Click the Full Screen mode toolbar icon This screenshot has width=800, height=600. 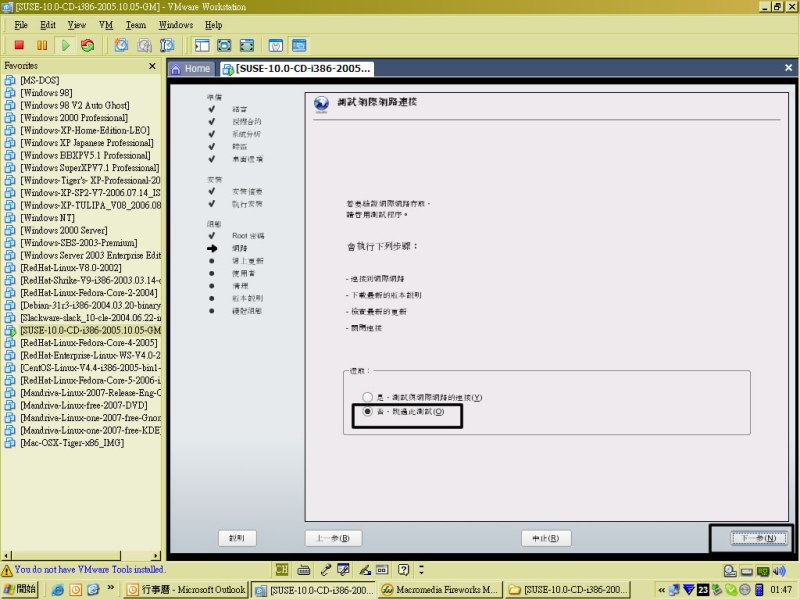[246, 45]
